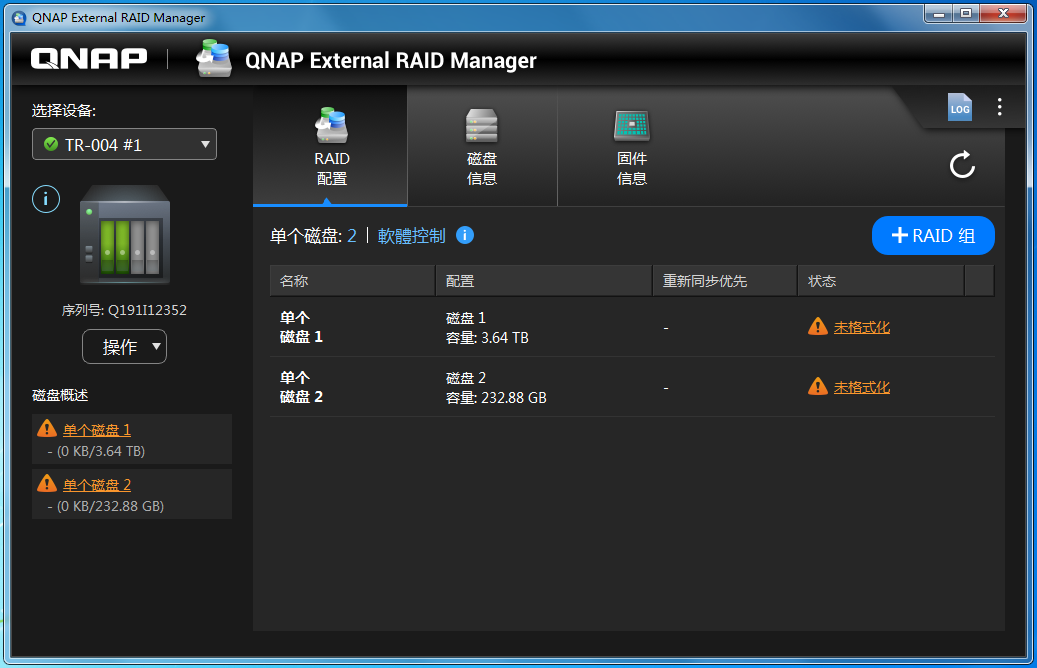
Task: Click the 軟體控制 mode link
Action: coord(411,236)
